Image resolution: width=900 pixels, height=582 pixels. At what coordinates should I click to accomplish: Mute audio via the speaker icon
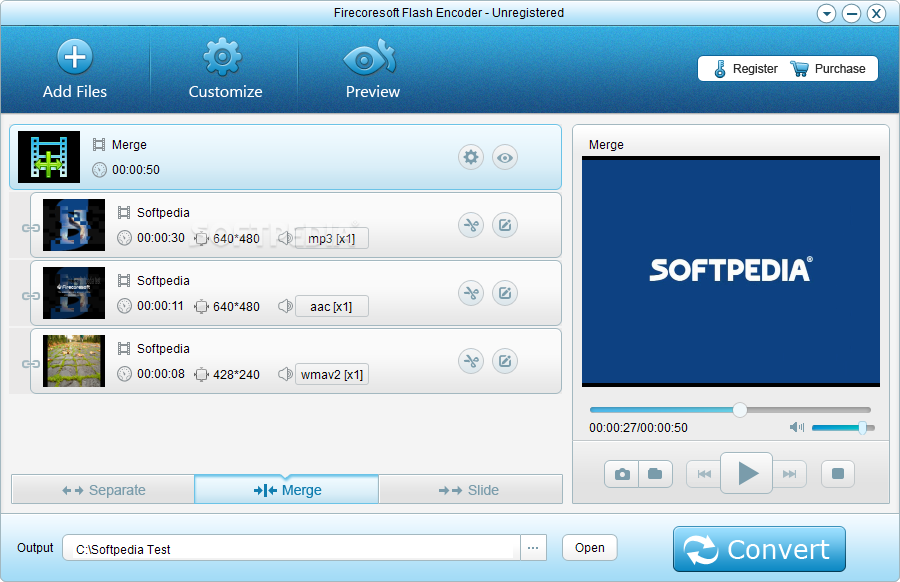(x=797, y=428)
